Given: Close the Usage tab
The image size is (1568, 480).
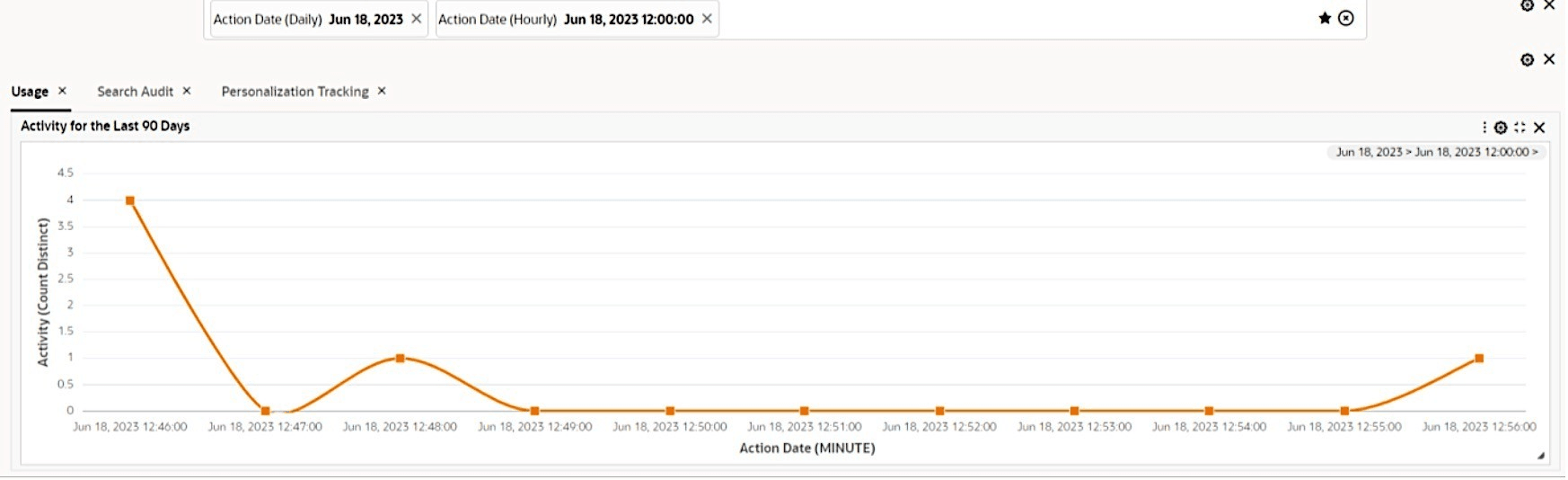Looking at the screenshot, I should 62,91.
